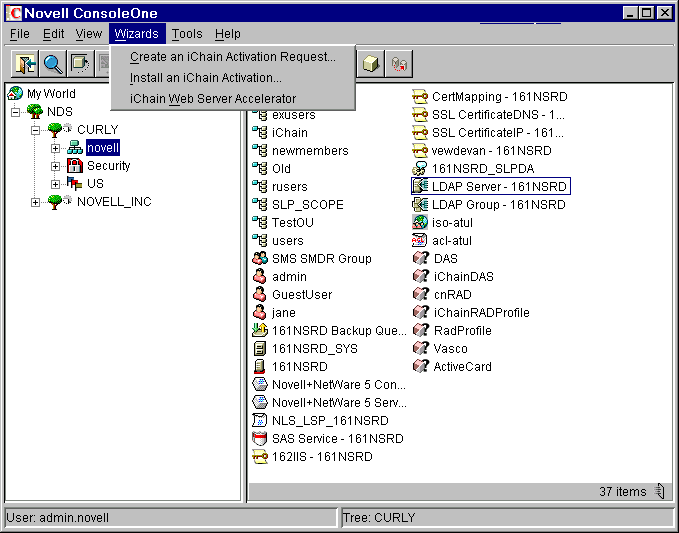Click the SMS SMDR Group icon
The width and height of the screenshot is (679, 533).
260,258
